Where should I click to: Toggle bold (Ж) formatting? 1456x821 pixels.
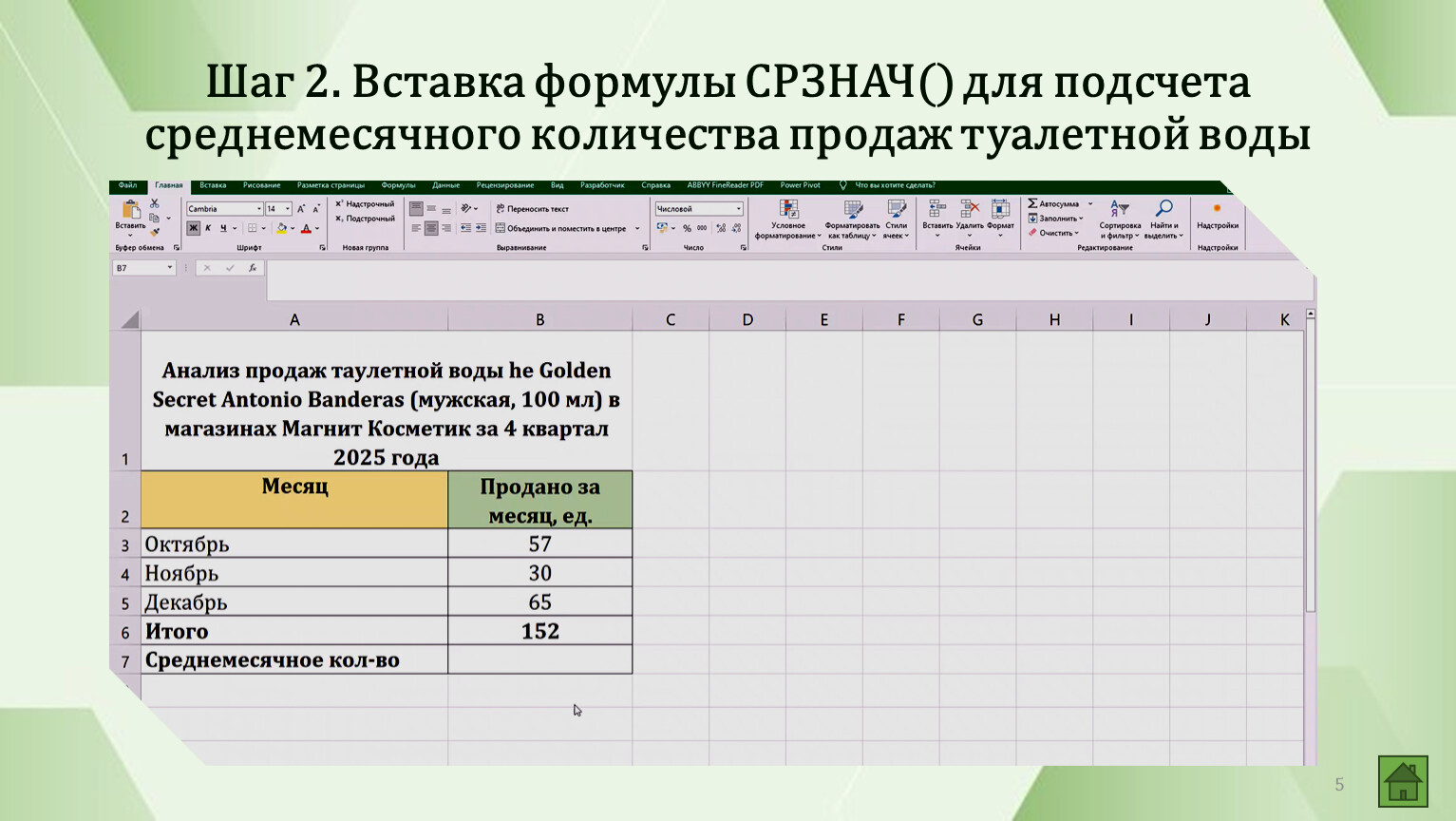coord(193,228)
